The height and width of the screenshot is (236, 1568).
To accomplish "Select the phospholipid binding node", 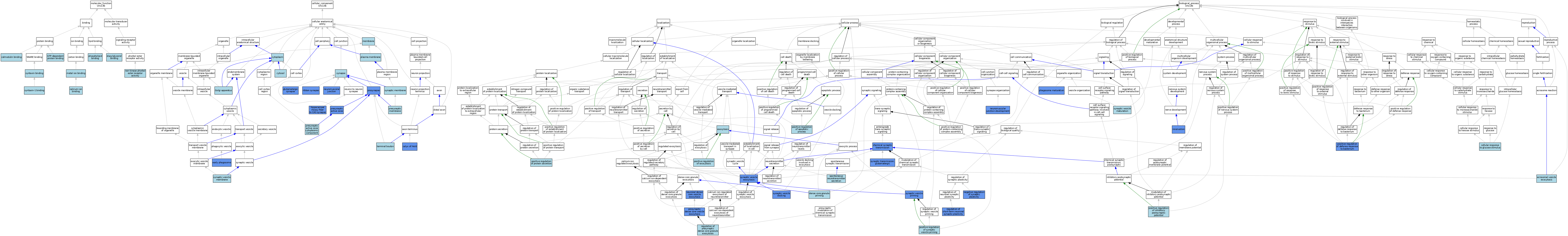I will point(95,57).
